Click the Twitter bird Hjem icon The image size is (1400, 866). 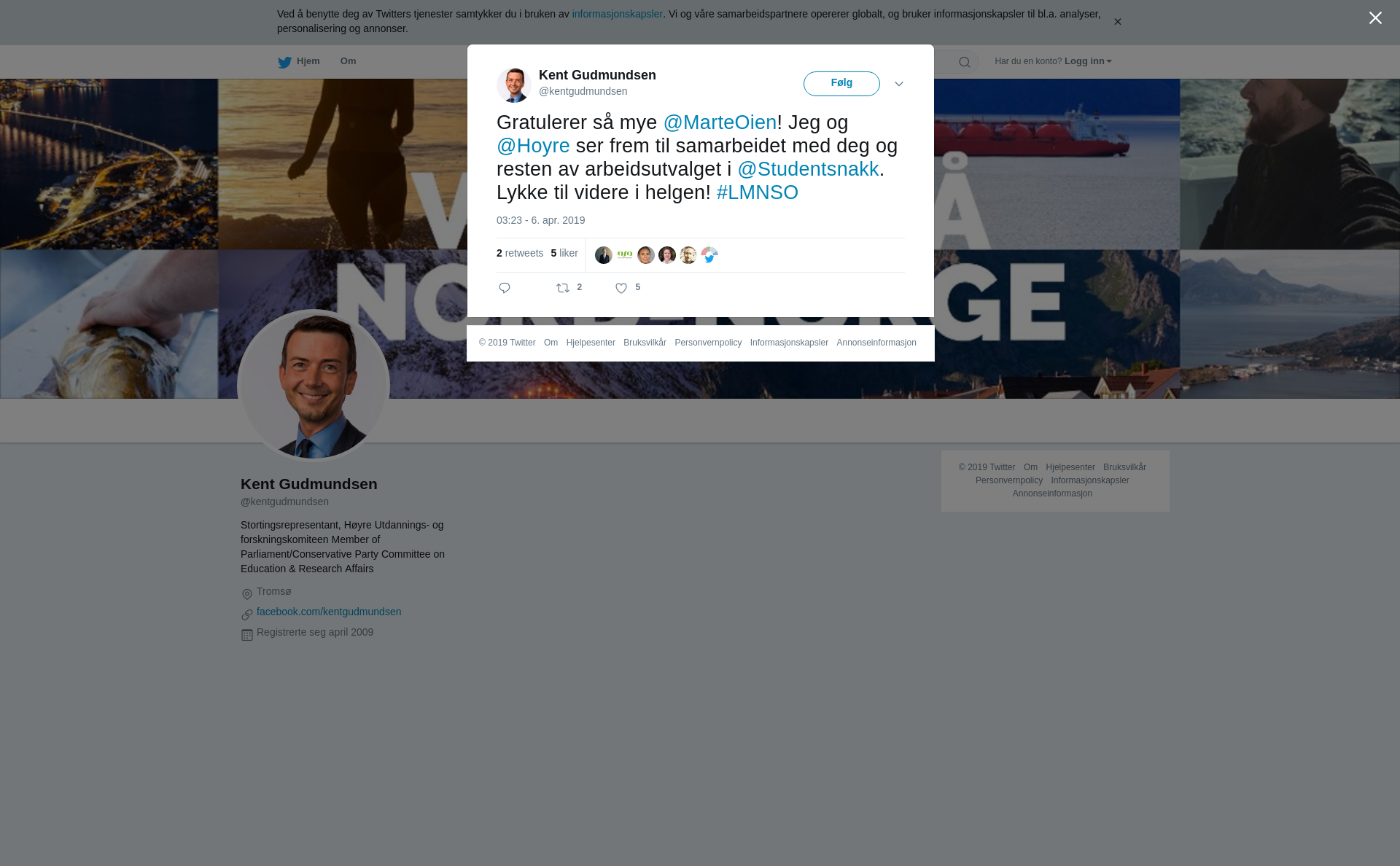(284, 62)
